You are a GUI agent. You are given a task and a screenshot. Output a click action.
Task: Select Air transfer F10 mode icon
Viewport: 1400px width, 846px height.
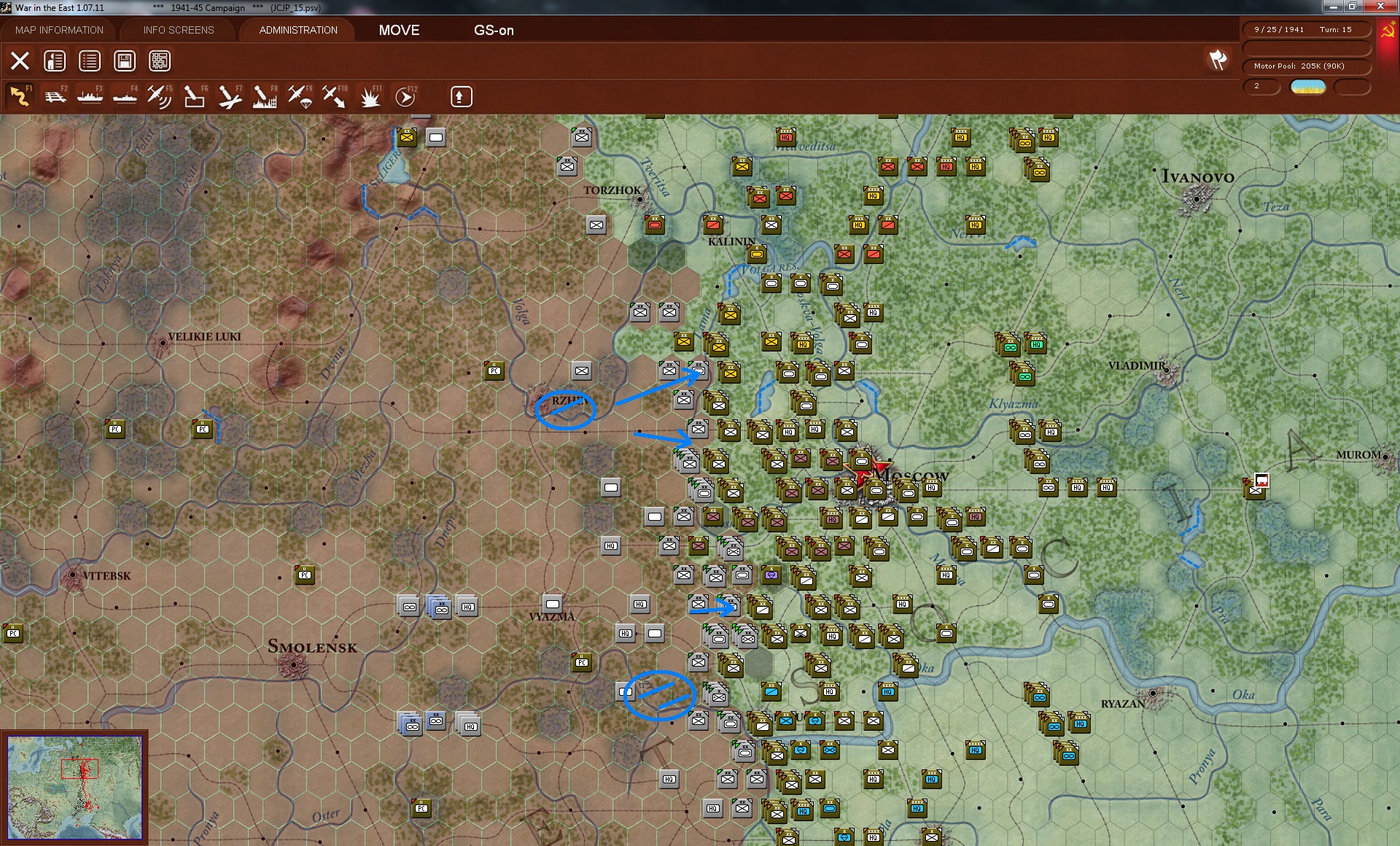335,96
